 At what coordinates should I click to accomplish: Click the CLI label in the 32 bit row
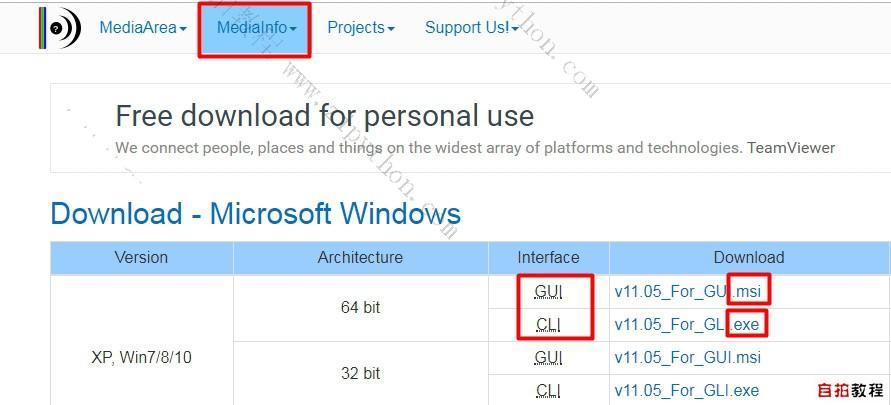pyautogui.click(x=548, y=390)
